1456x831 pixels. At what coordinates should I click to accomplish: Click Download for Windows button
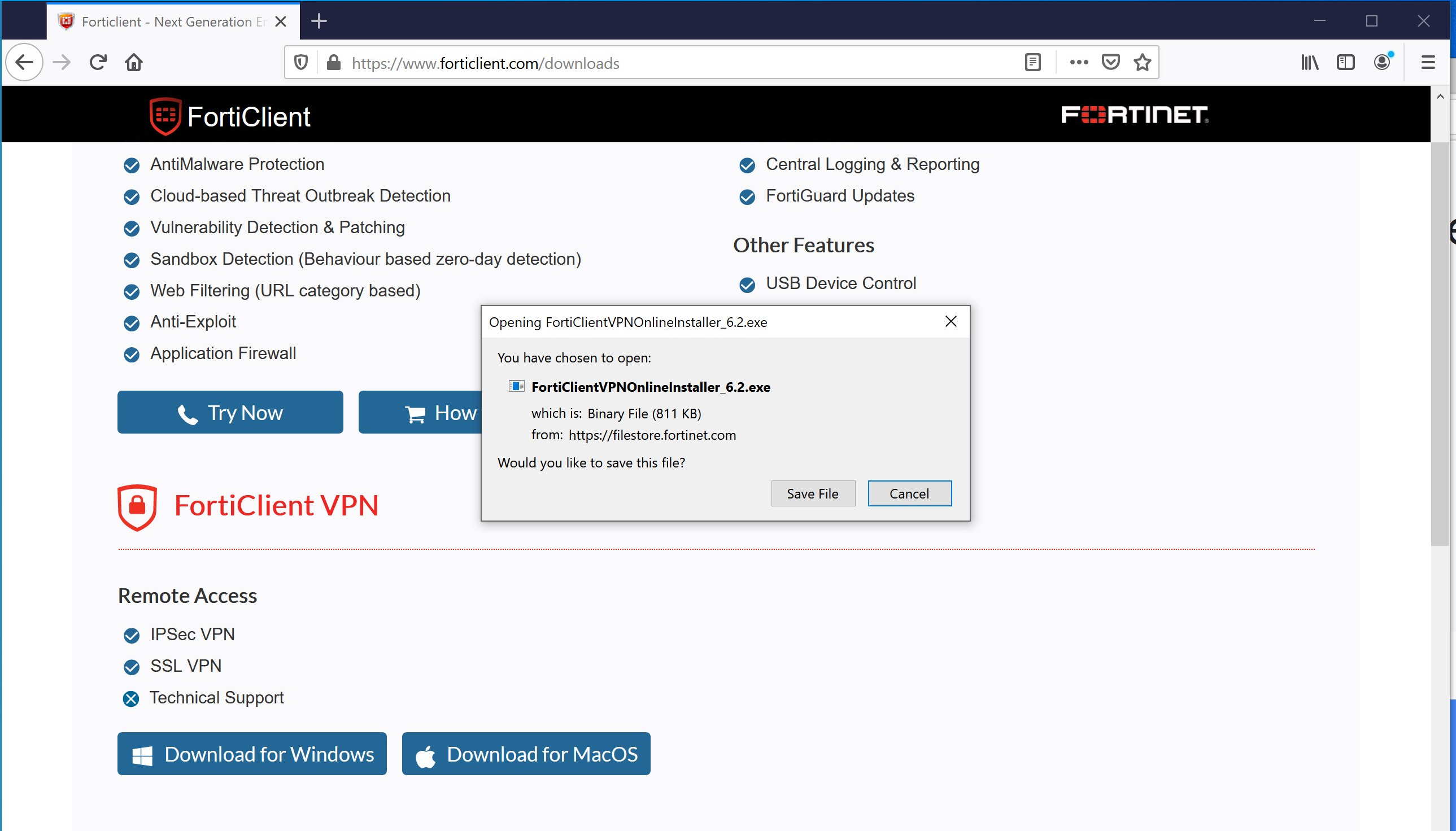pos(252,754)
